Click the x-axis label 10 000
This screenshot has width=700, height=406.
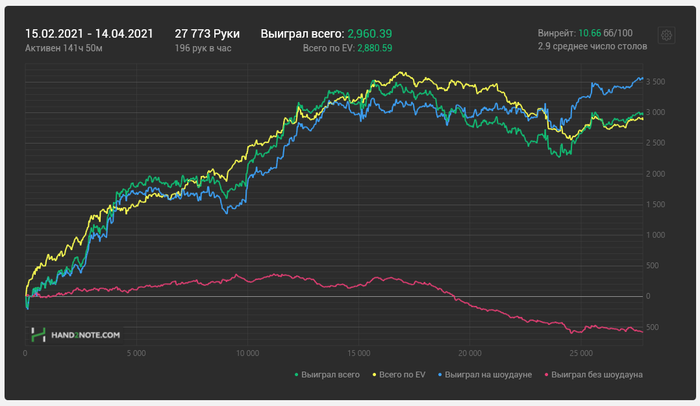[247, 353]
